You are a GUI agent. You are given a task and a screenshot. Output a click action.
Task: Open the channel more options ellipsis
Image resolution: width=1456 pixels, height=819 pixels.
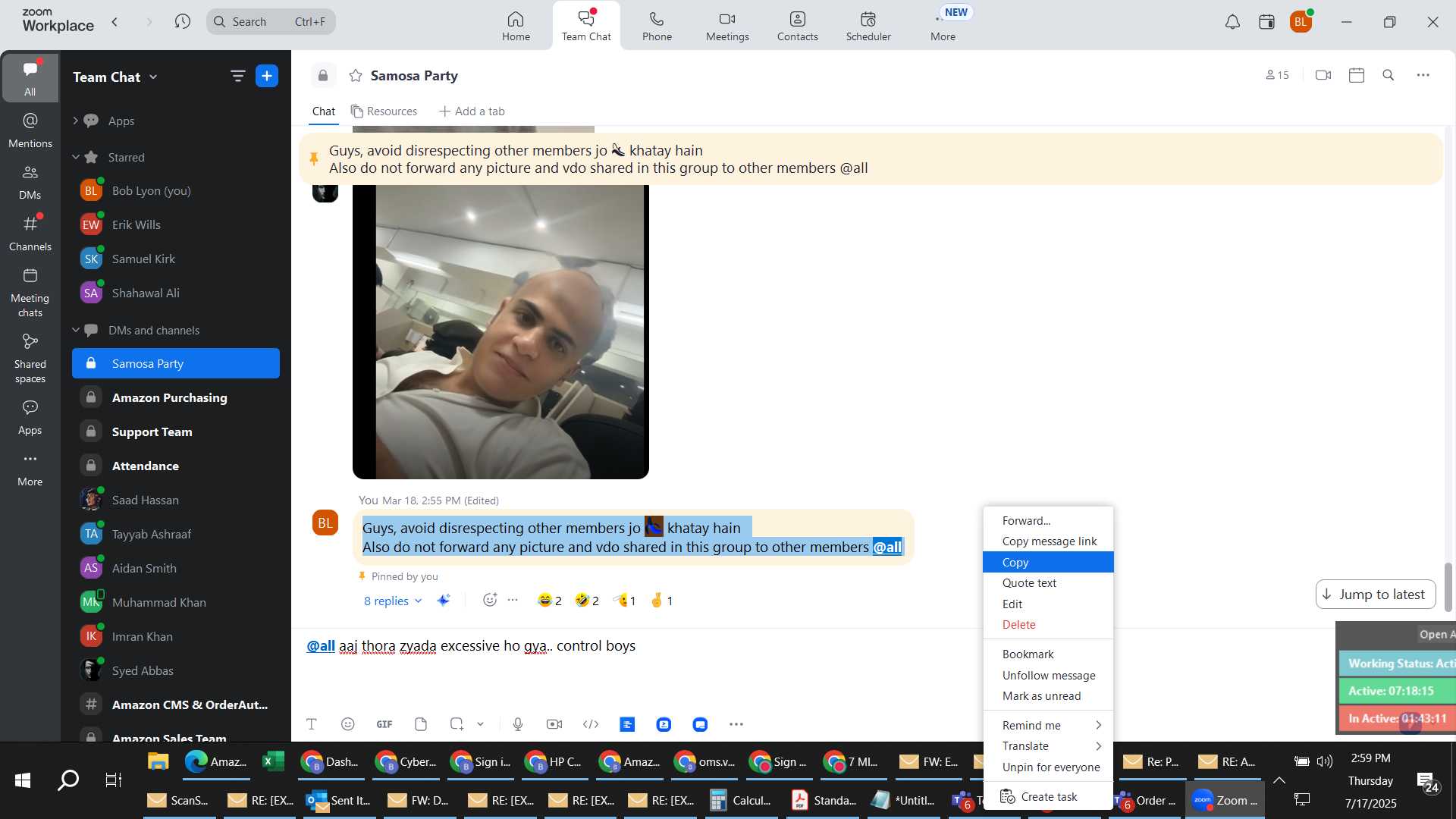pyautogui.click(x=1423, y=75)
